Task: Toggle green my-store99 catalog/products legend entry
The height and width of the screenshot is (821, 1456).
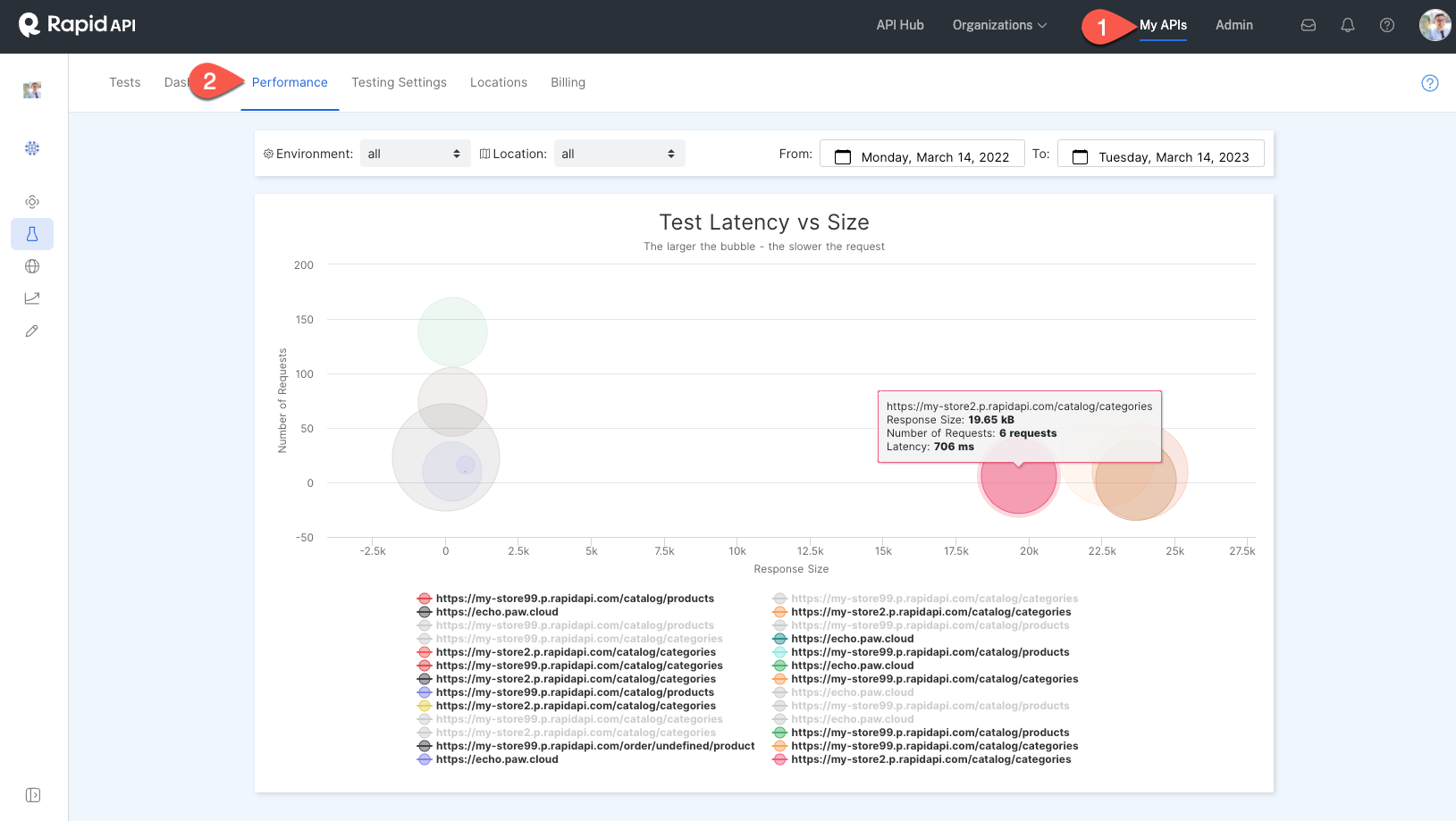Action: click(921, 733)
